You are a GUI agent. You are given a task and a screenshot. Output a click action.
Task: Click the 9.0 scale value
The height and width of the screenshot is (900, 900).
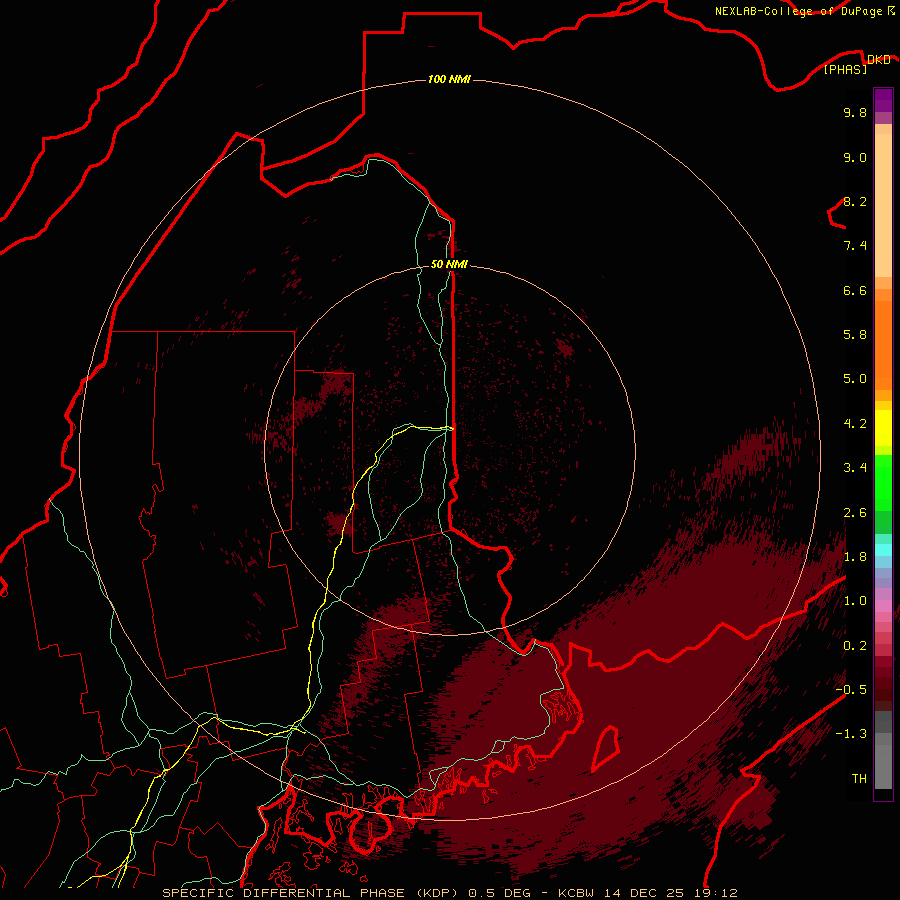[x=855, y=157]
